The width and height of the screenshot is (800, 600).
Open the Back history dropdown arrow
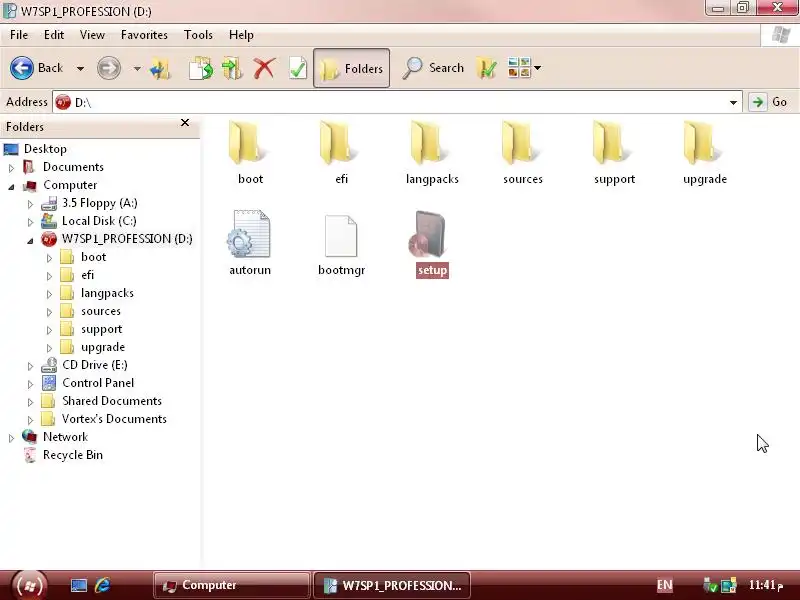tap(80, 68)
